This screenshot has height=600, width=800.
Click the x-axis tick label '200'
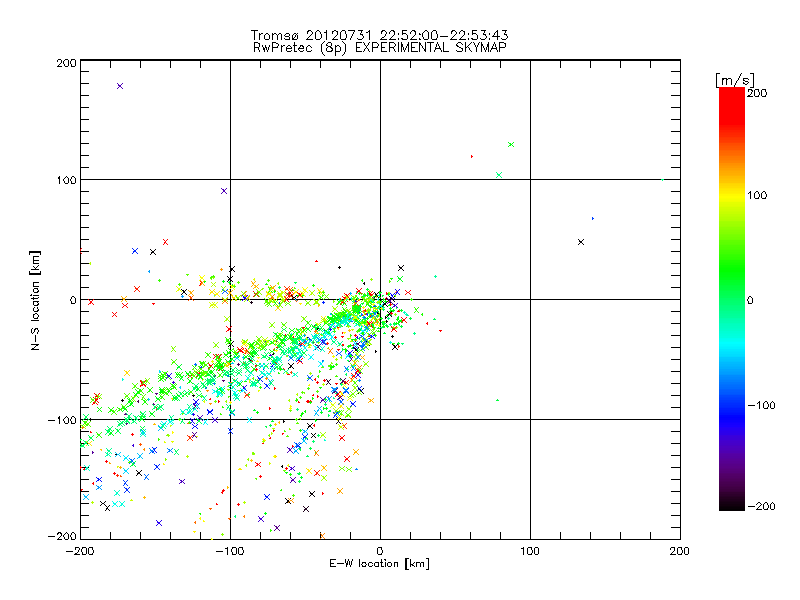(x=680, y=551)
